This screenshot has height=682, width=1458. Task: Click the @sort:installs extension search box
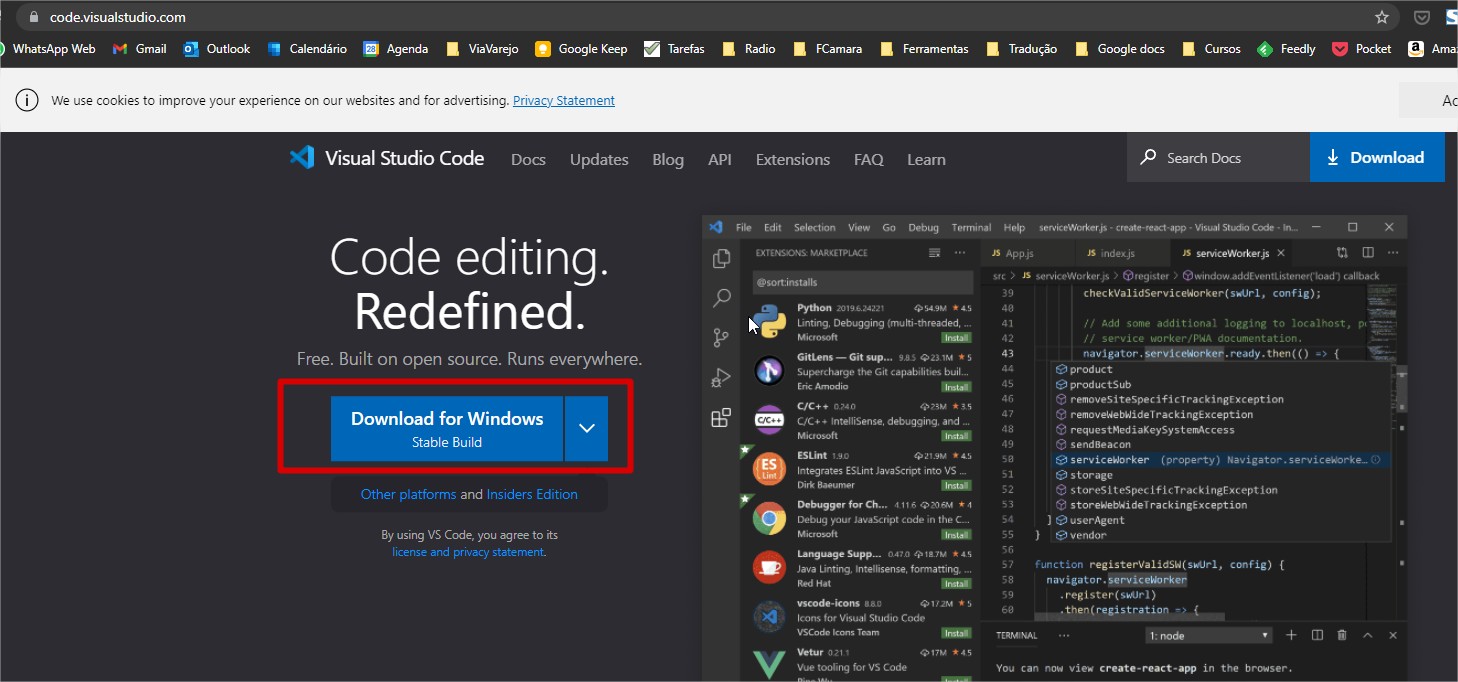pyautogui.click(x=862, y=282)
